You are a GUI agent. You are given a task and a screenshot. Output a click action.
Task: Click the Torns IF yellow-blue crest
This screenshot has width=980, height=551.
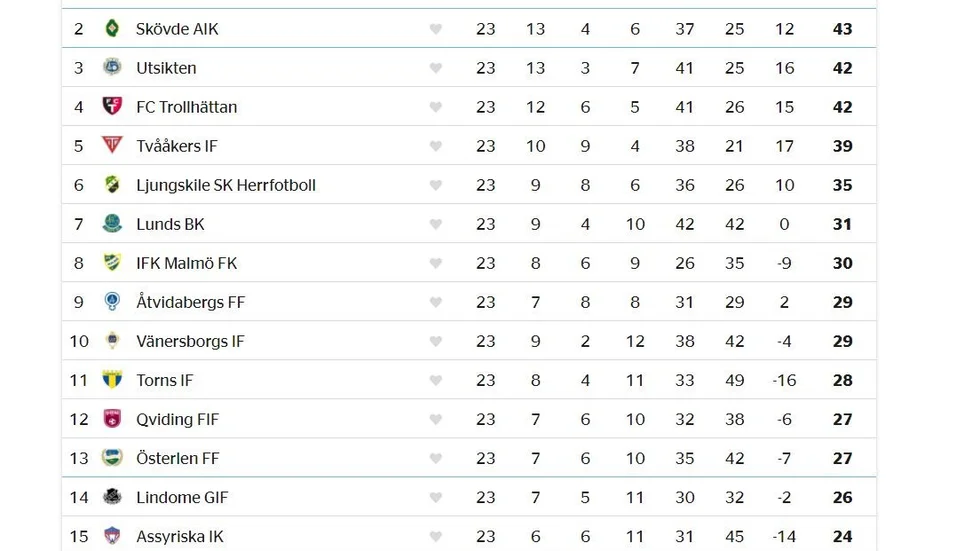click(x=112, y=379)
